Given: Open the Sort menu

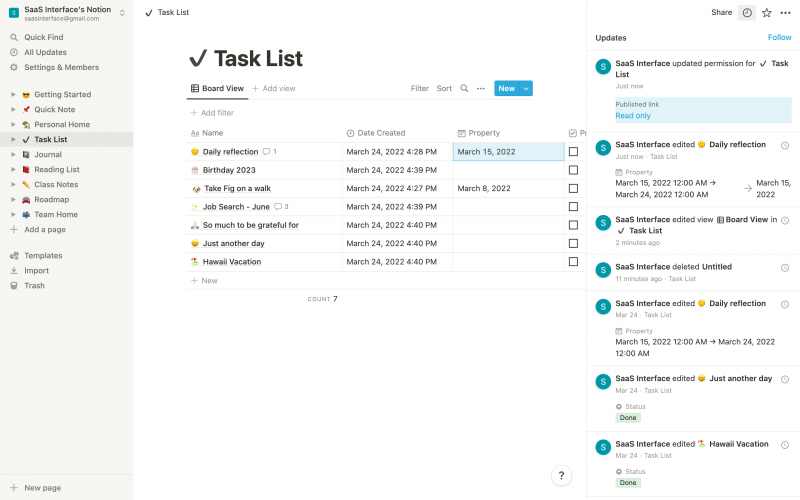Looking at the screenshot, I should tap(444, 88).
